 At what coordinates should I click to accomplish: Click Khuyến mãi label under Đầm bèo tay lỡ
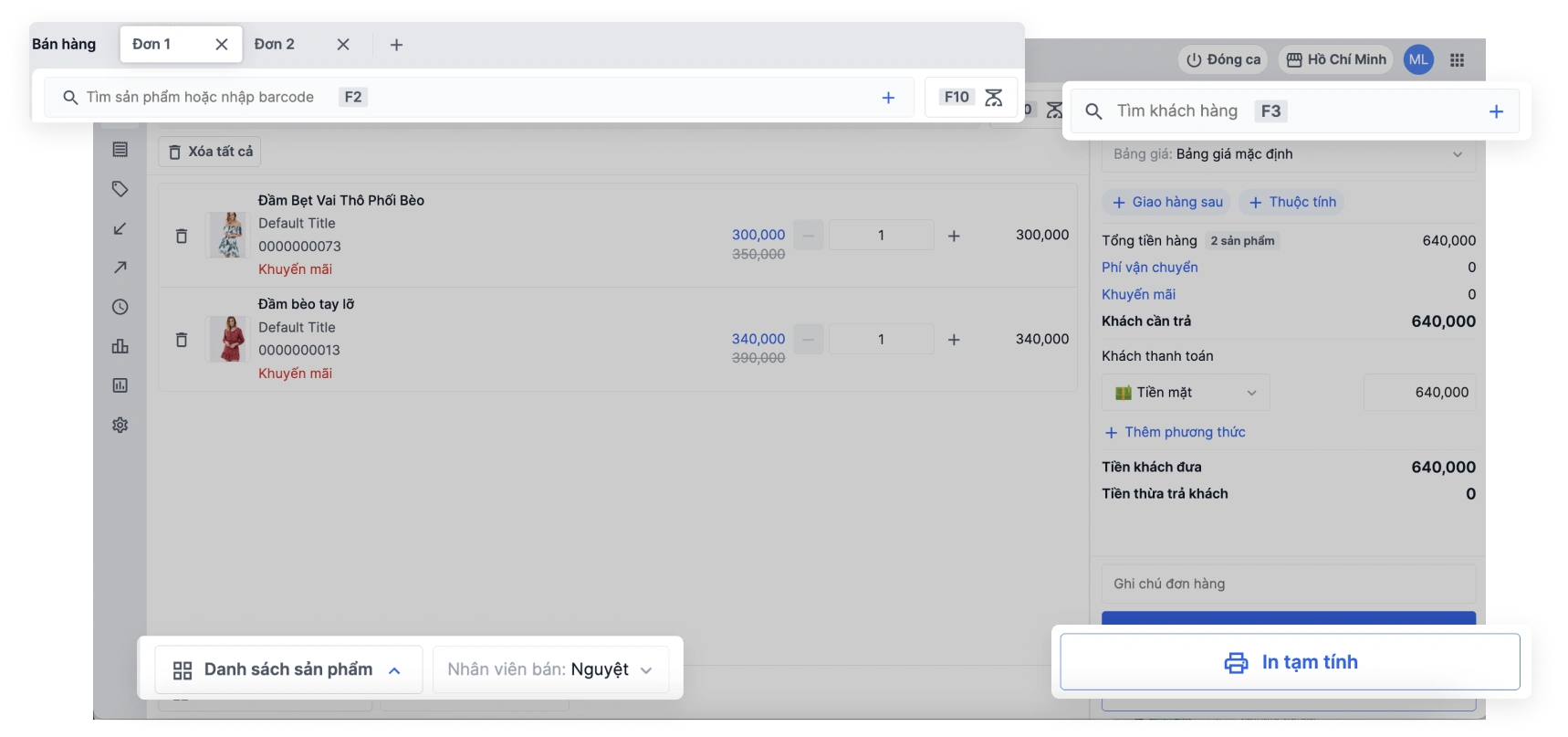[x=295, y=374]
